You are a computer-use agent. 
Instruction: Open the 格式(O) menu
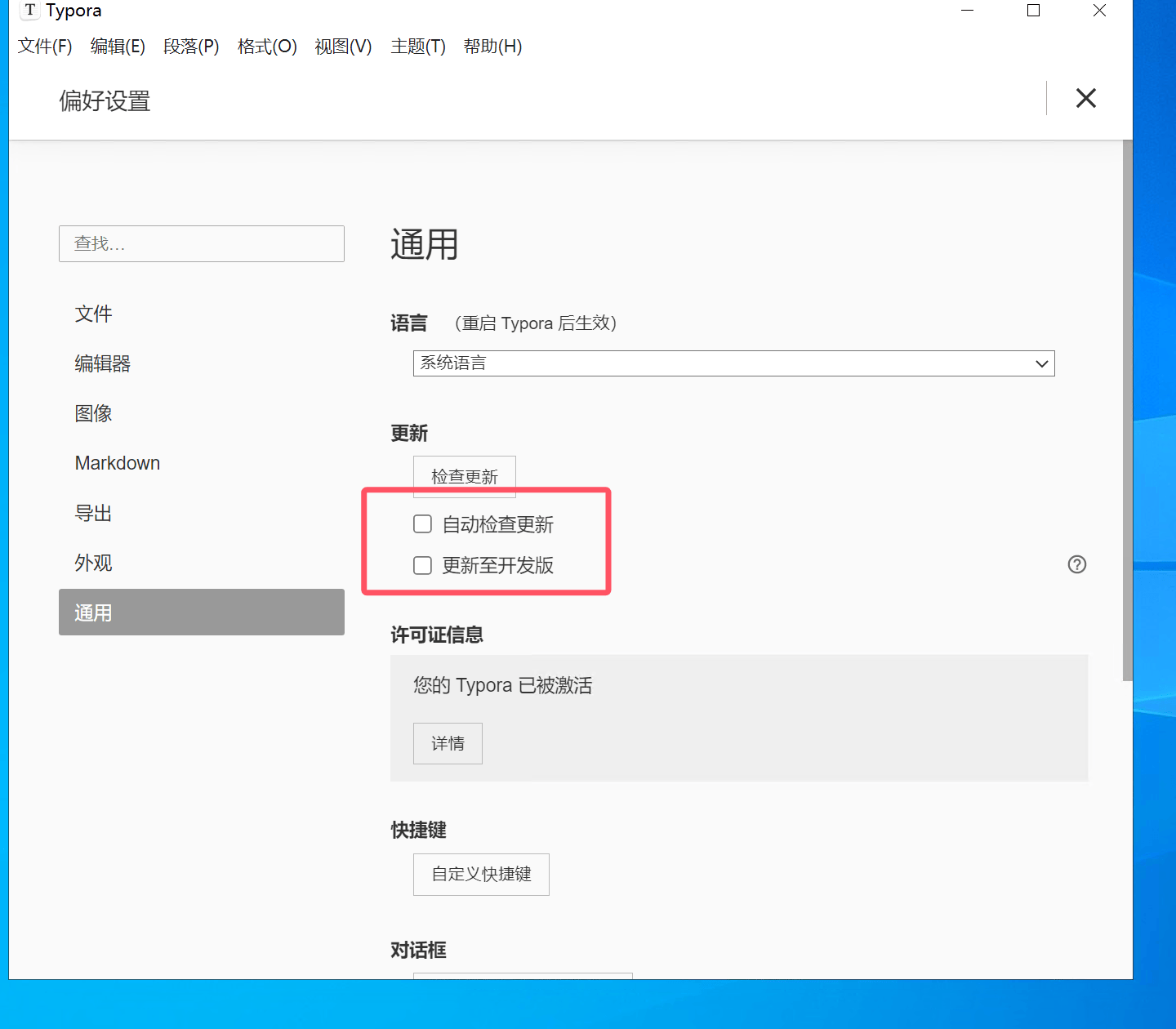click(x=267, y=47)
